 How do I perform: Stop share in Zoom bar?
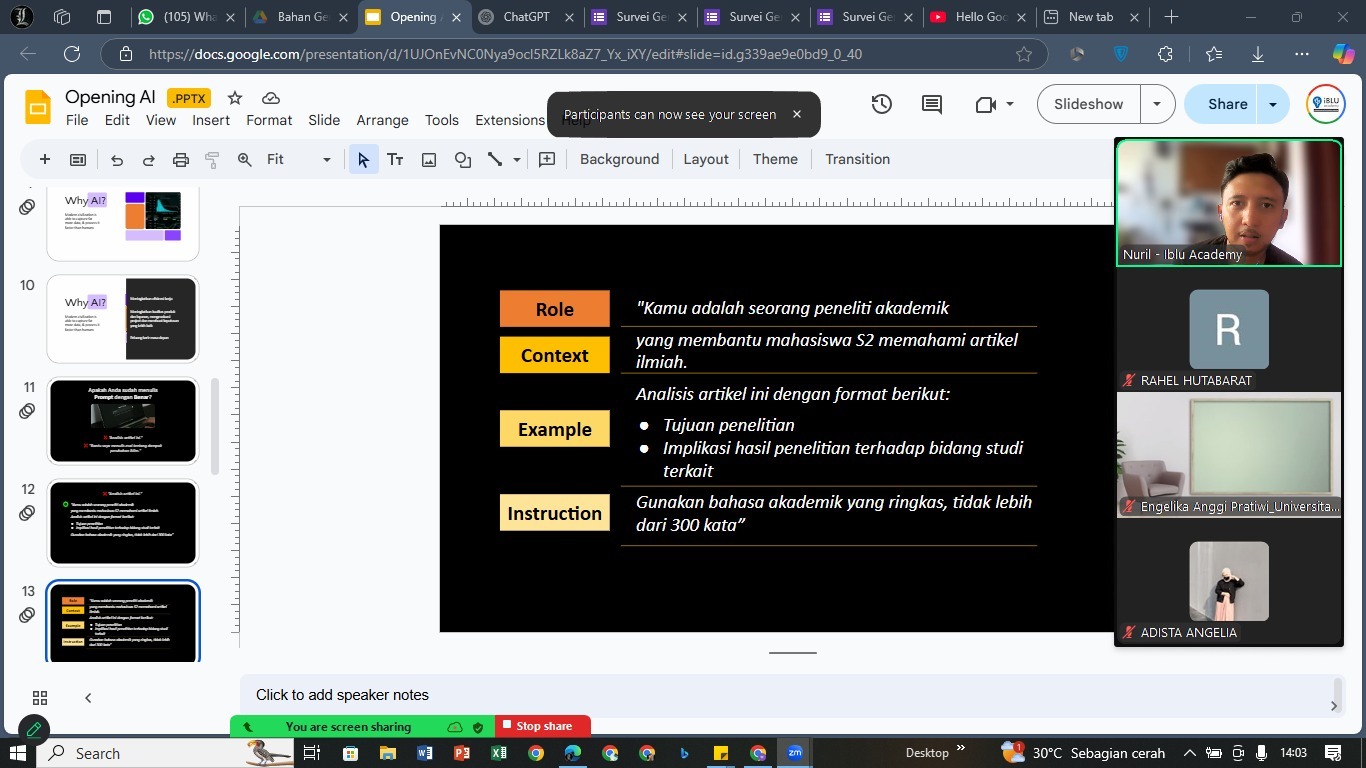tap(543, 726)
